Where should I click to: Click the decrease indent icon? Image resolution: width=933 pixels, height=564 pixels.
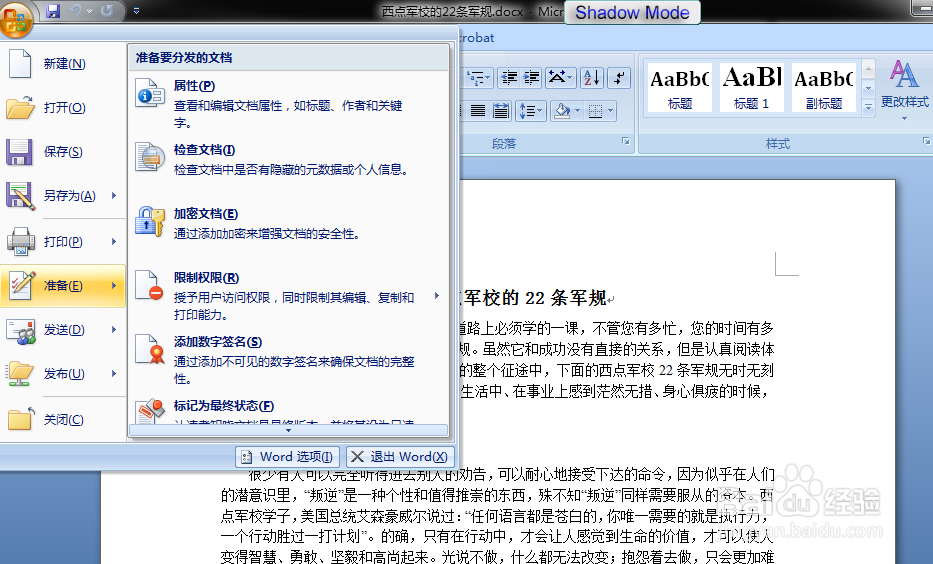click(x=509, y=77)
